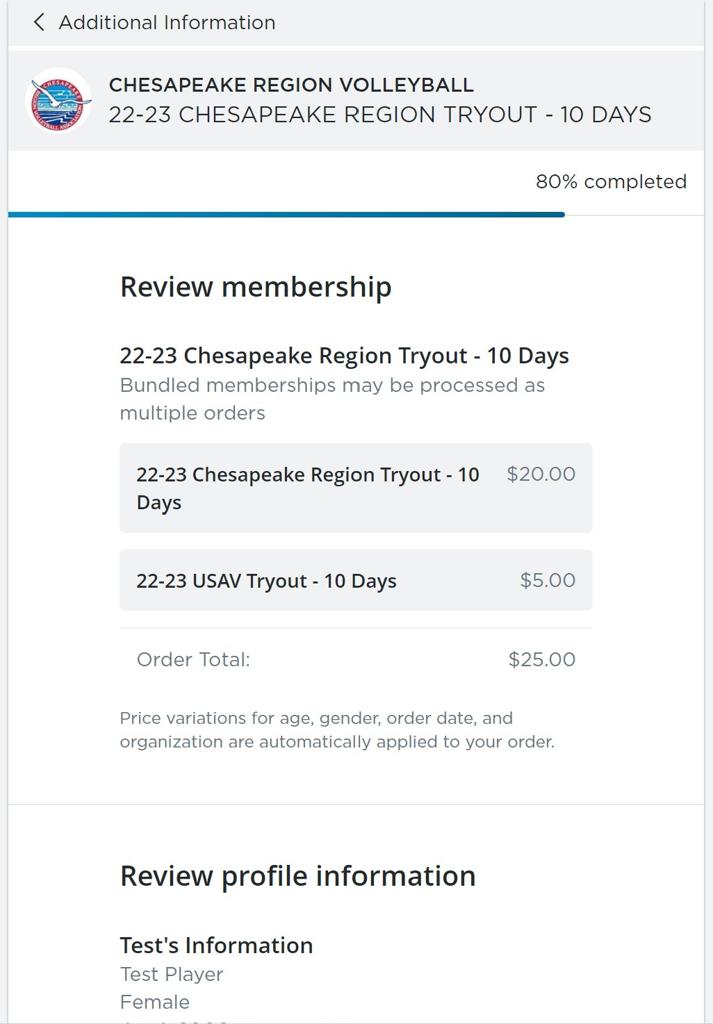Screen dimensions: 713x1024
Task: Click the $5.00 price on the USAV Tryout
Action: [547, 580]
